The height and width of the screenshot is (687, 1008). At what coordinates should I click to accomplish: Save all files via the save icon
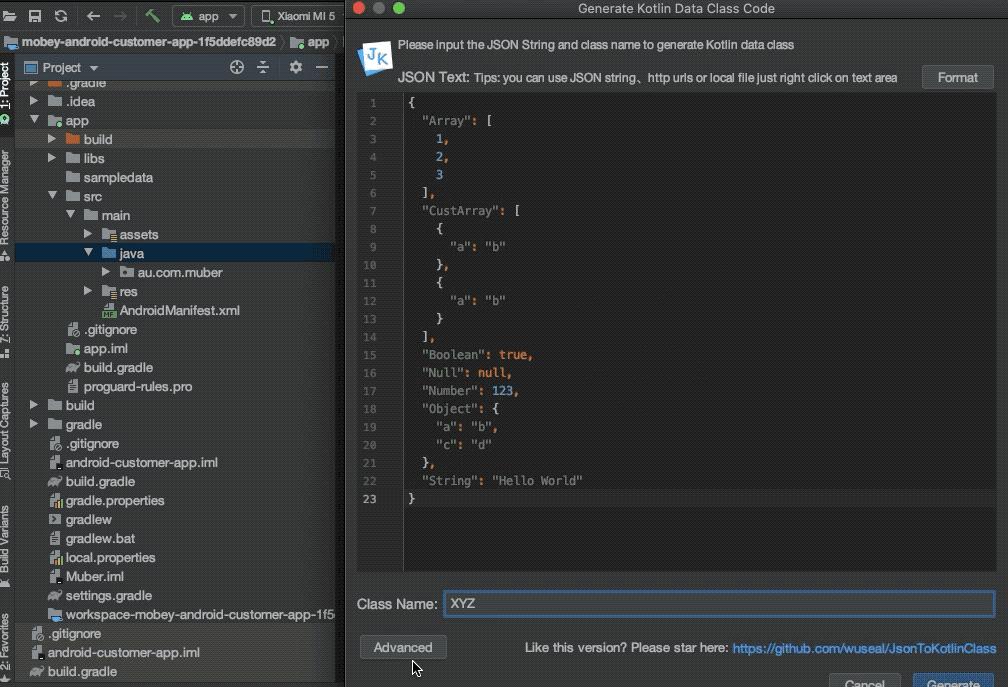click(x=34, y=16)
